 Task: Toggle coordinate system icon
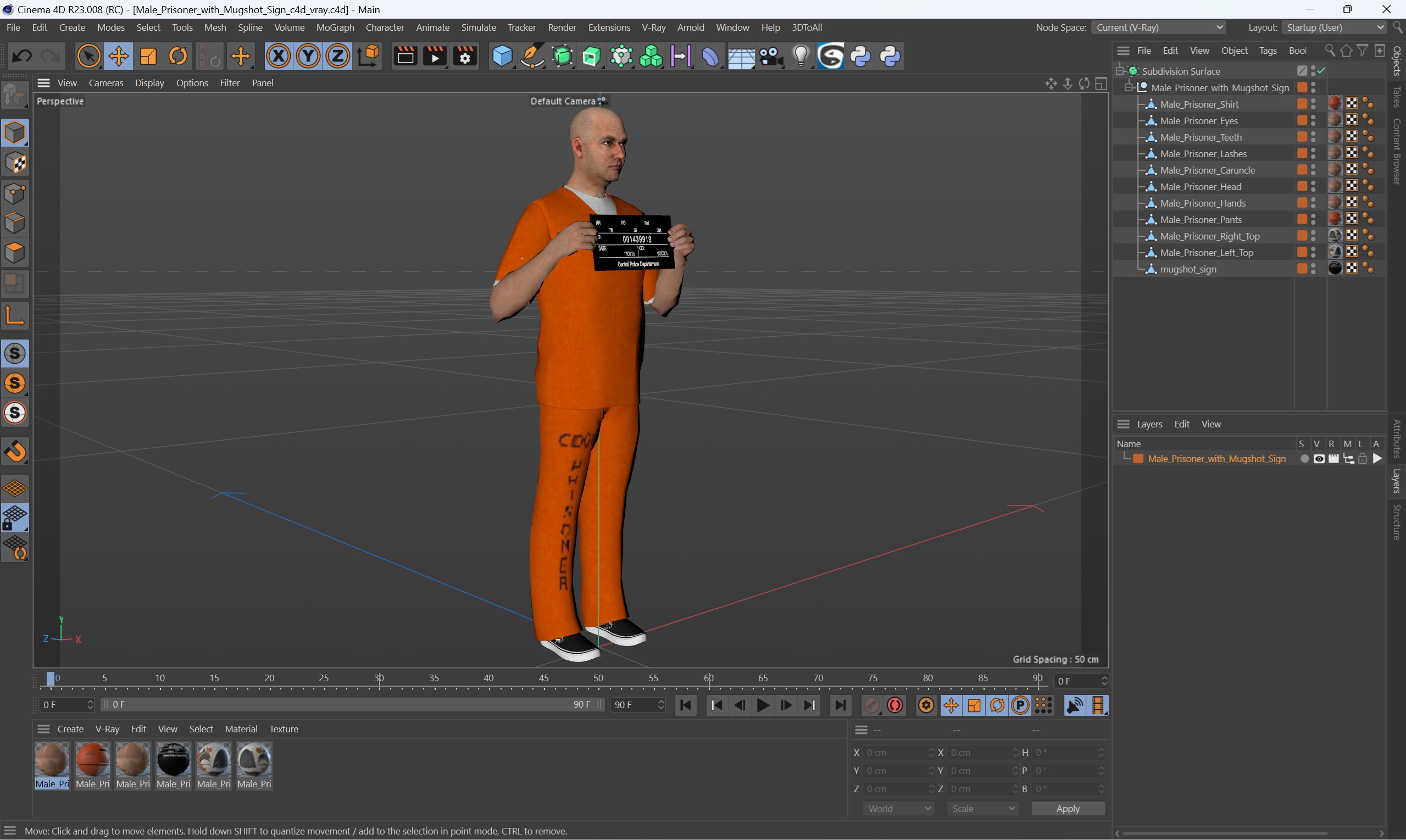coord(369,56)
